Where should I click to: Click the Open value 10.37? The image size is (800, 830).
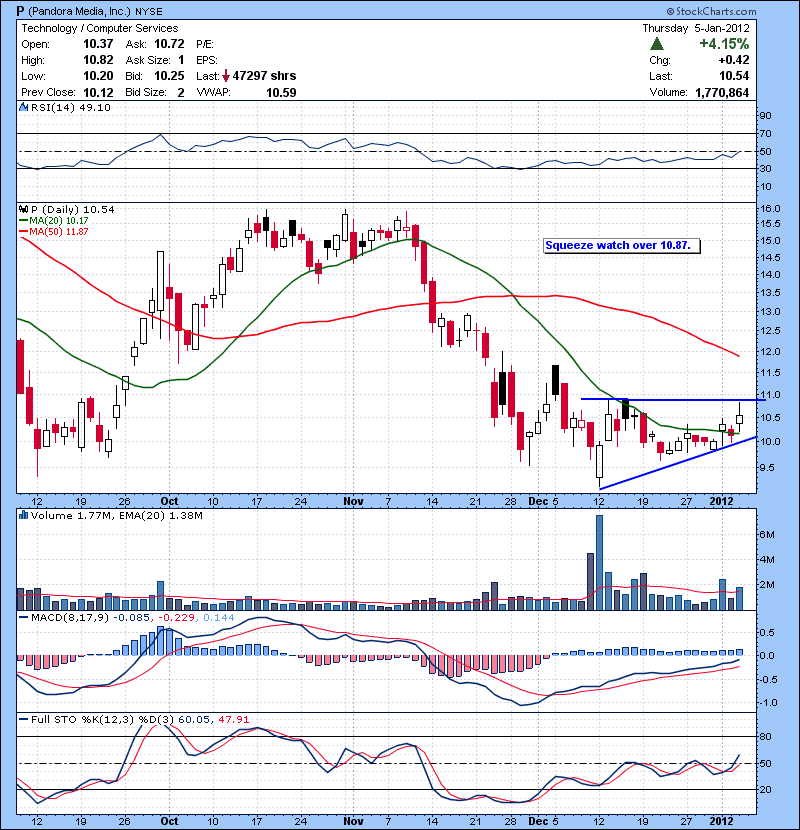pyautogui.click(x=98, y=44)
